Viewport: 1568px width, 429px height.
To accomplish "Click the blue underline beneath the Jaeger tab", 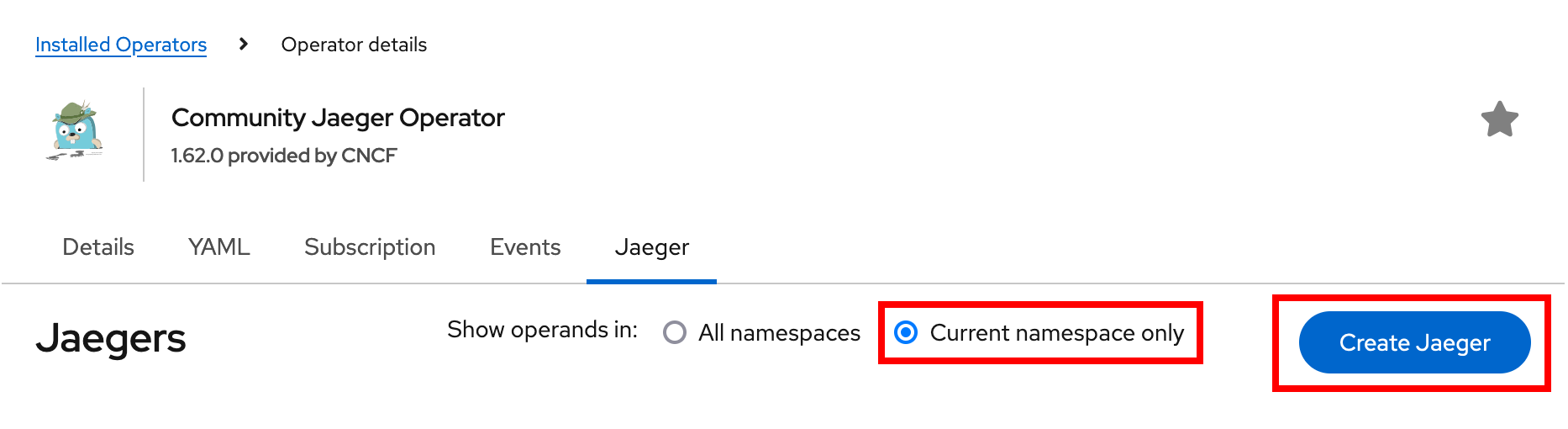I will pos(651,282).
